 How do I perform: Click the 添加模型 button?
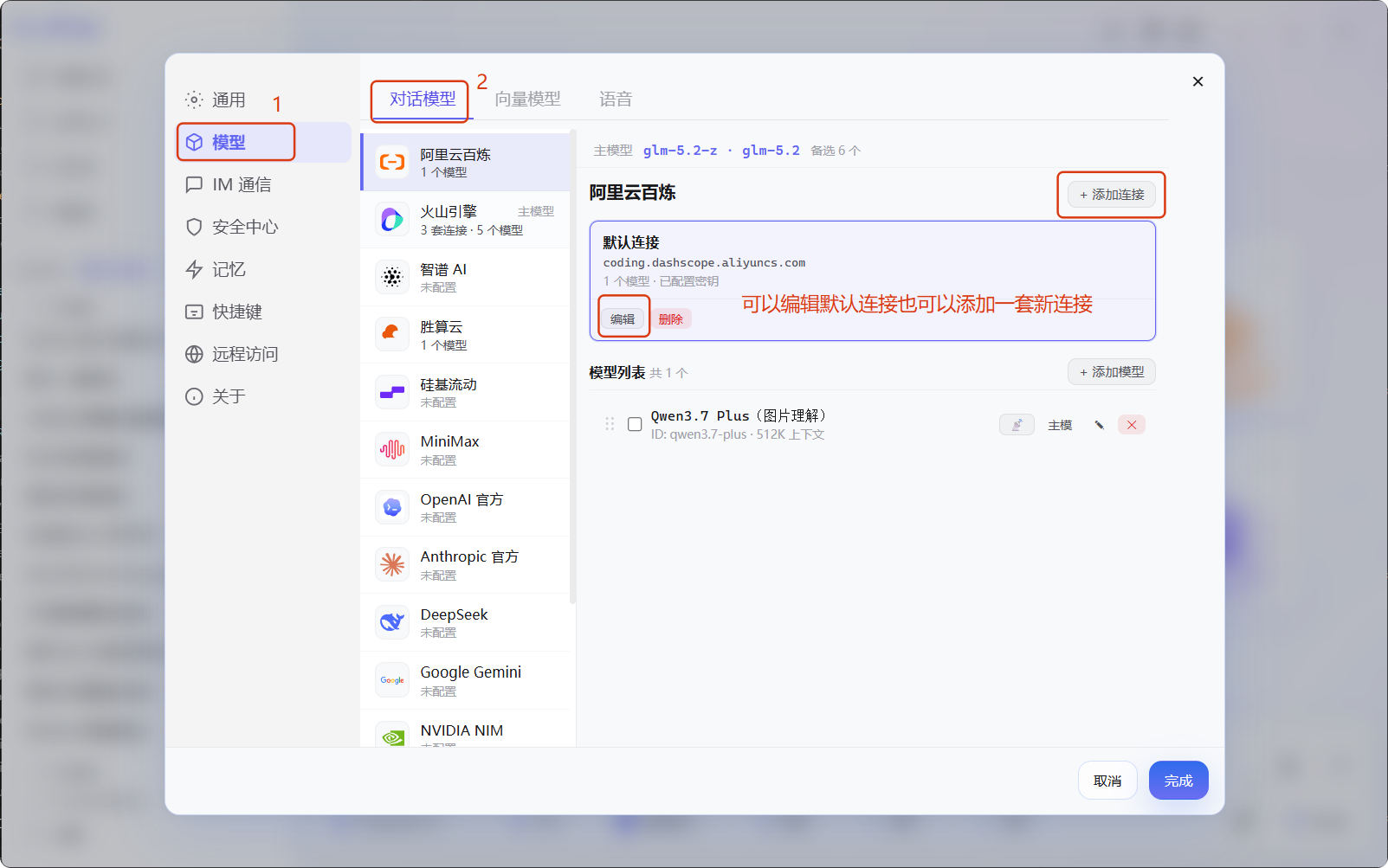tap(1112, 372)
